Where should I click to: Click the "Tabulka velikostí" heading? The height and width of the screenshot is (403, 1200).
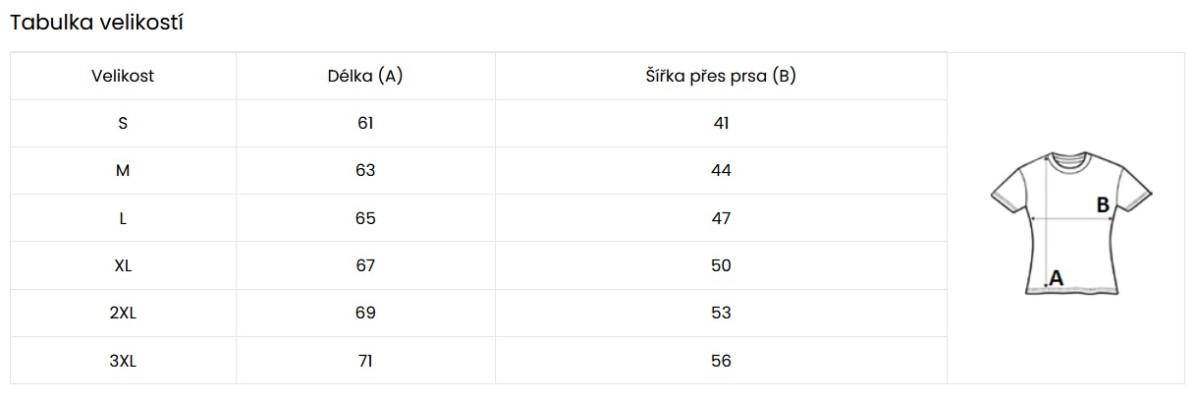[x=96, y=22]
